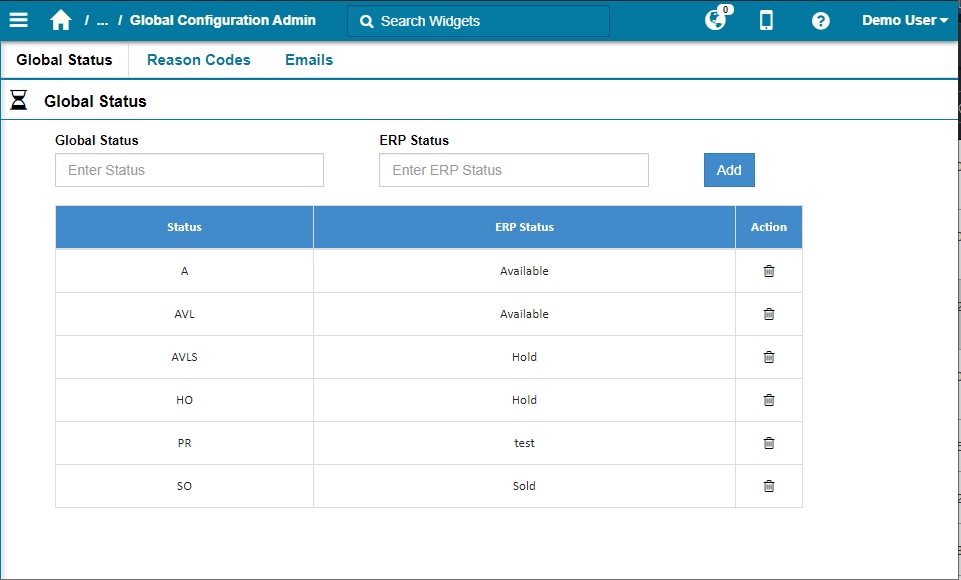This screenshot has width=961, height=580.
Task: Click the Enter ERP Status field
Action: pyautogui.click(x=513, y=170)
